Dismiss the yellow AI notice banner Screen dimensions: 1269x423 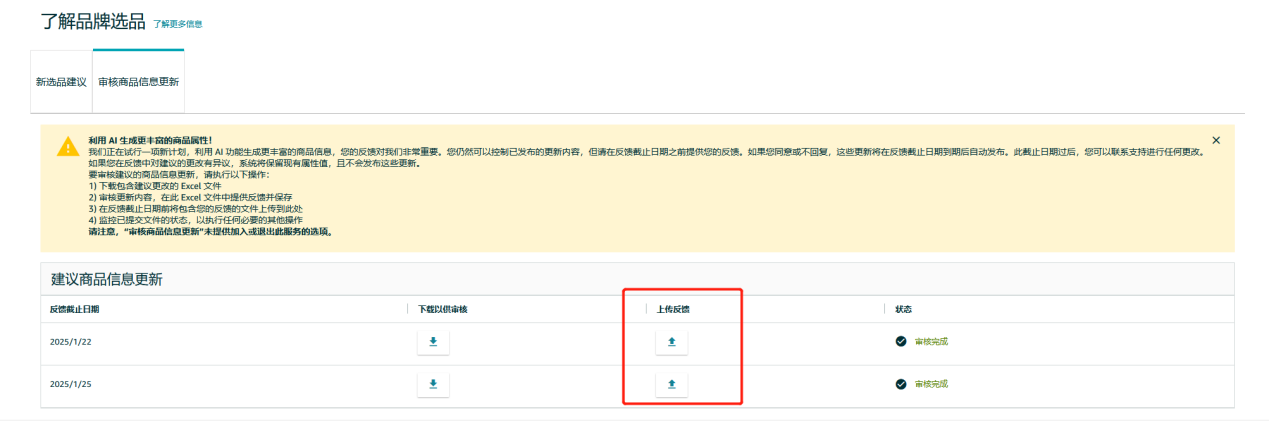pos(1216,141)
